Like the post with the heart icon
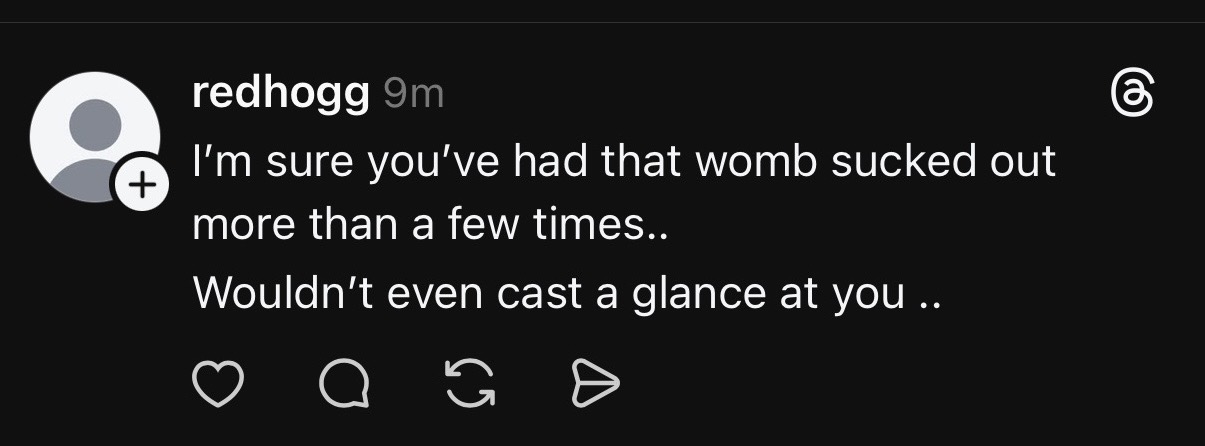 pyautogui.click(x=217, y=385)
